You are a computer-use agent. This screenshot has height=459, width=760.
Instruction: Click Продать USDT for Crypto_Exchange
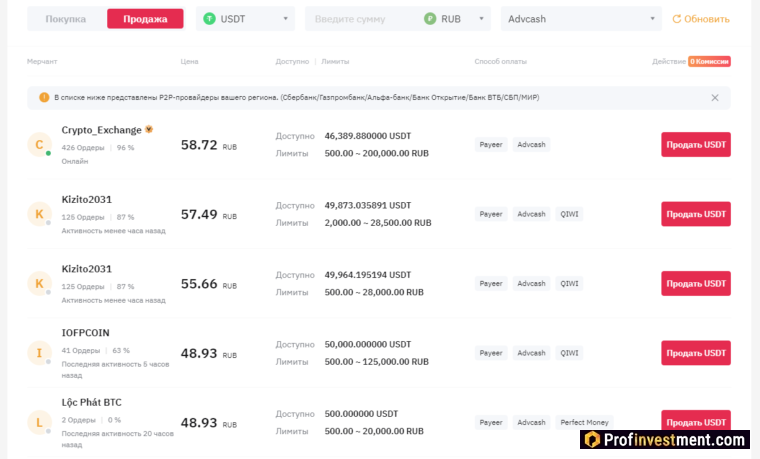[696, 144]
